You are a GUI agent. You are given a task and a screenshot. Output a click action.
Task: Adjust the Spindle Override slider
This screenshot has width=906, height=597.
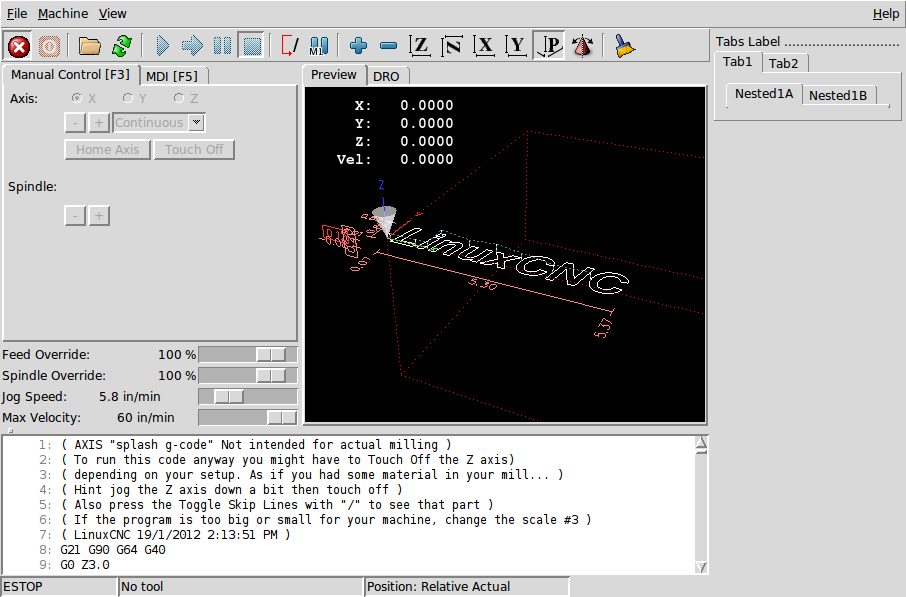(248, 376)
